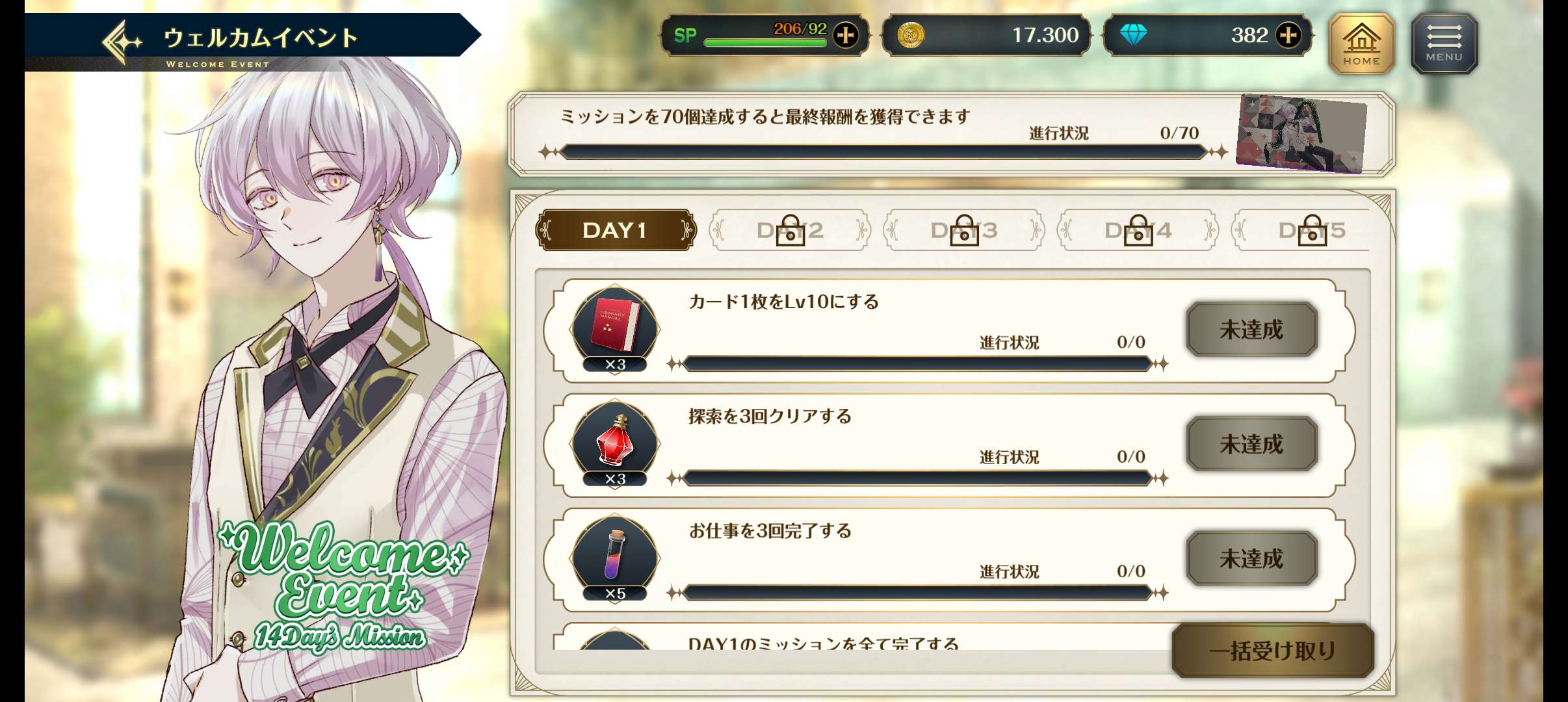
Task: Claim all with 一括受け取り button
Action: (x=1273, y=651)
